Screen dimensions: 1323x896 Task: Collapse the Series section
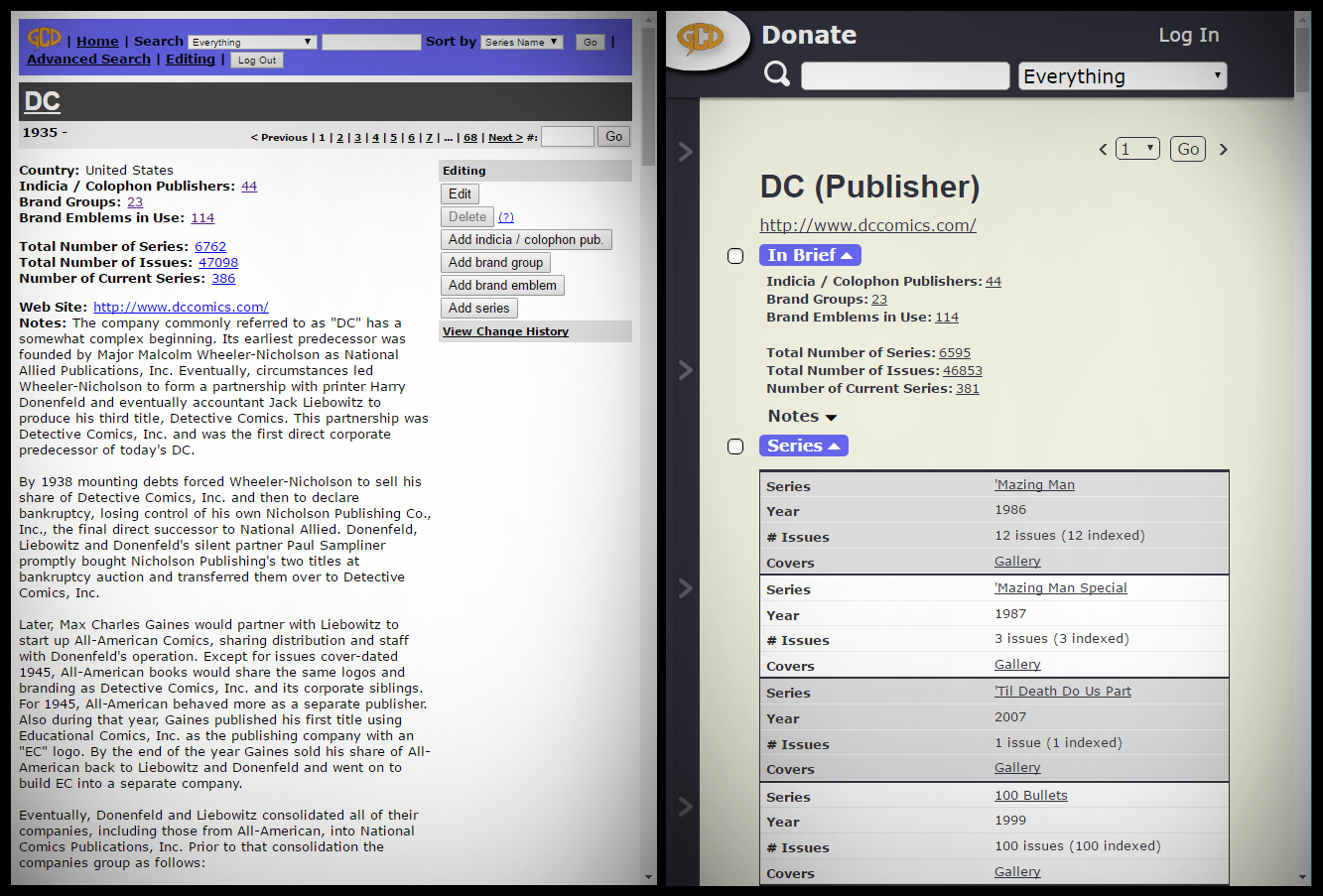point(804,446)
